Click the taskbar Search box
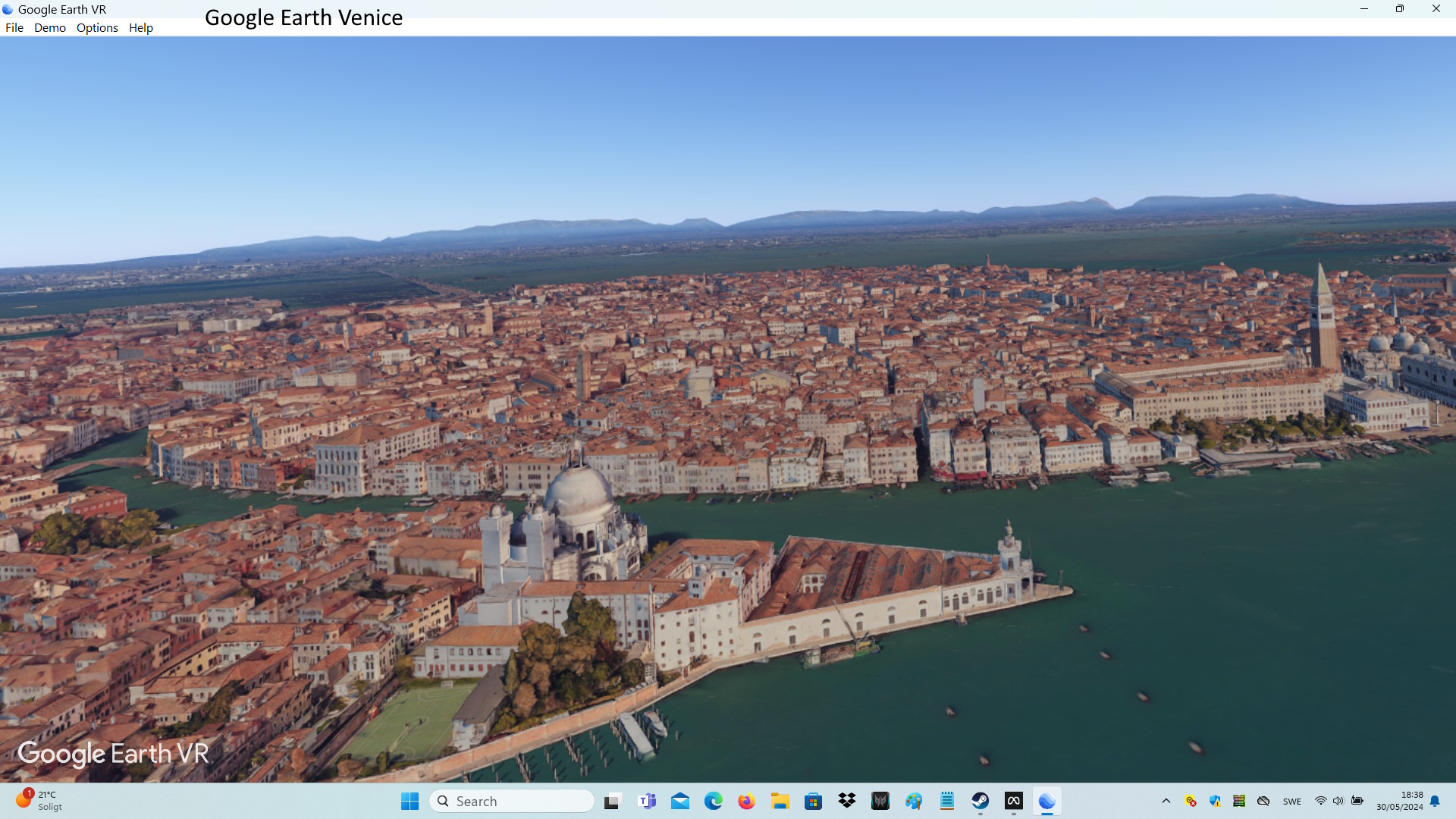The height and width of the screenshot is (819, 1456). [512, 801]
